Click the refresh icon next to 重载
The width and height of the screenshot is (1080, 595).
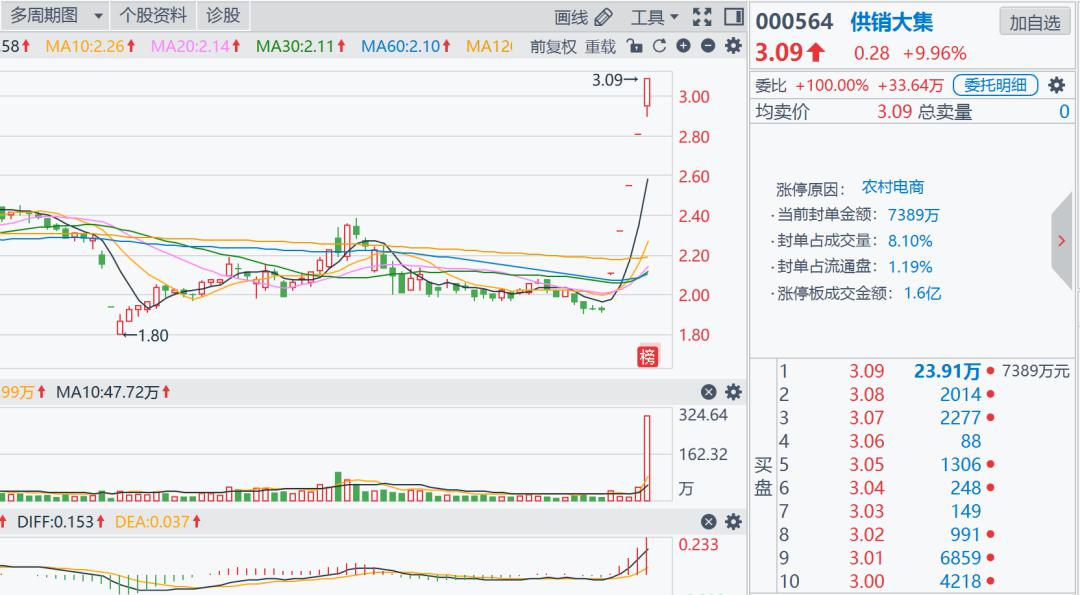click(659, 46)
